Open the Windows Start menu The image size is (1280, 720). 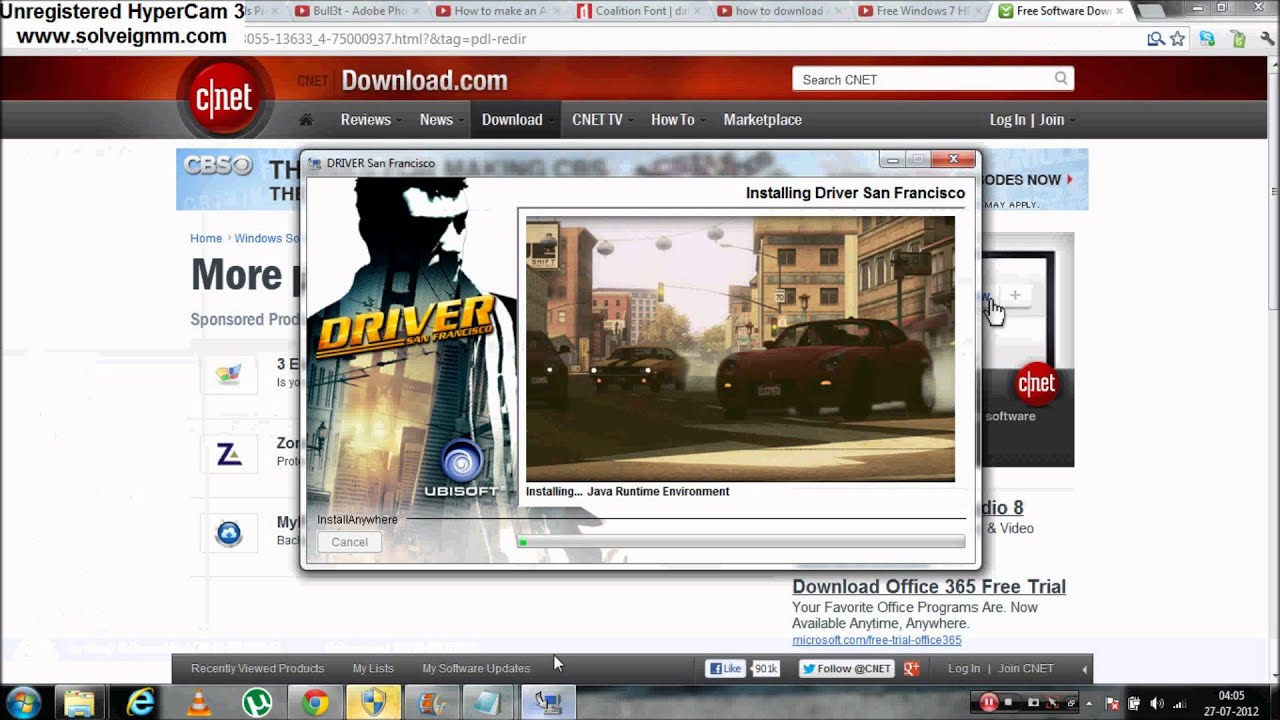click(23, 702)
